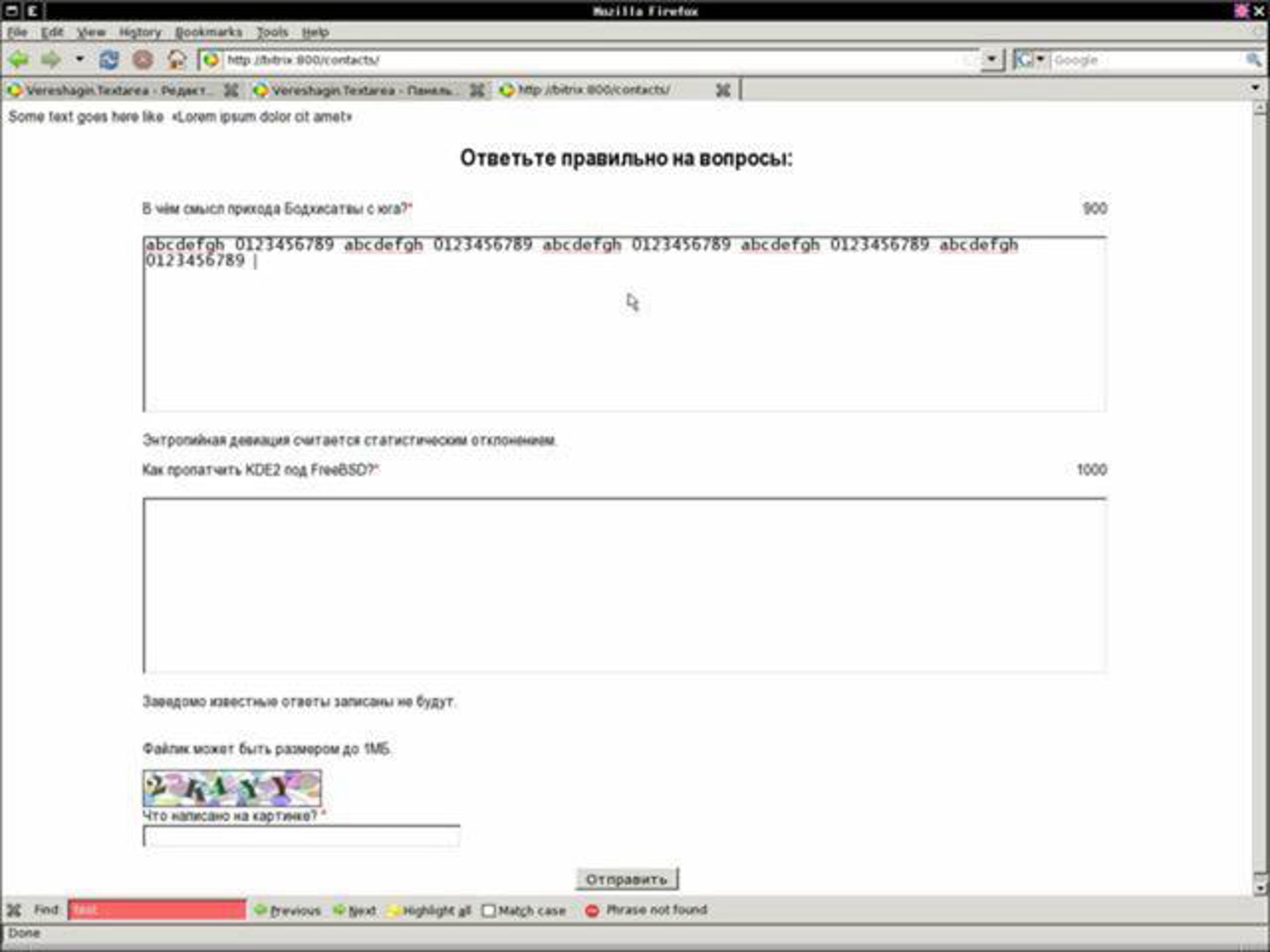Click the 'Phrase not found' warning icon
The height and width of the screenshot is (952, 1270).
coord(592,911)
